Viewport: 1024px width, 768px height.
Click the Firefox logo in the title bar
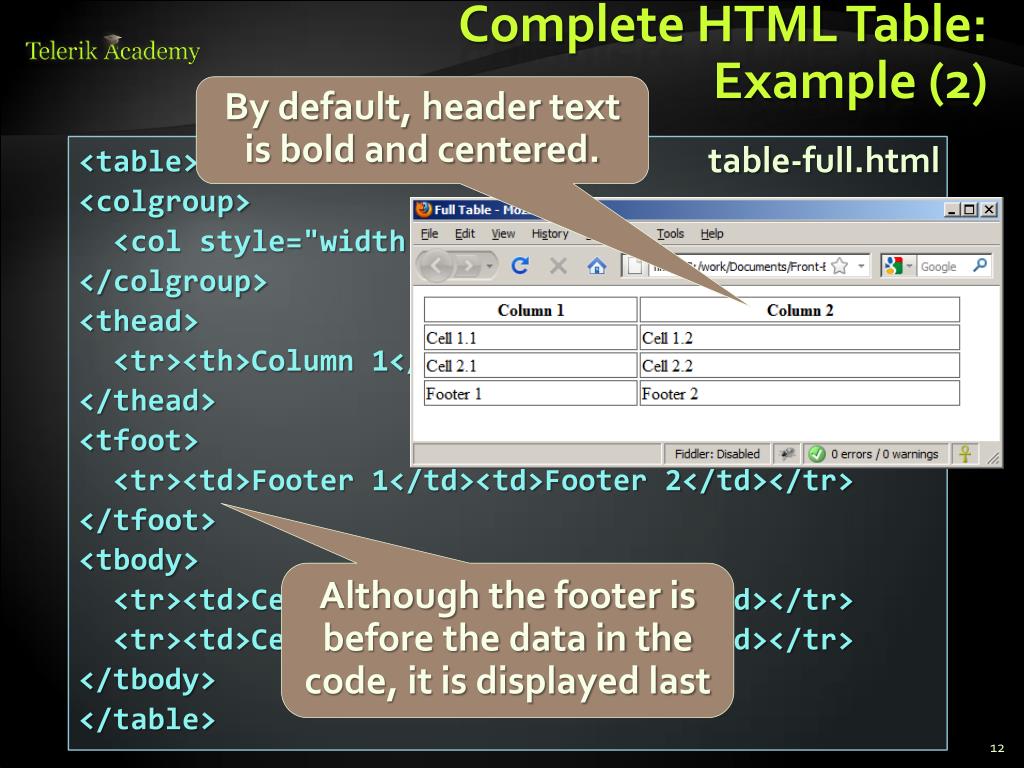[x=424, y=210]
